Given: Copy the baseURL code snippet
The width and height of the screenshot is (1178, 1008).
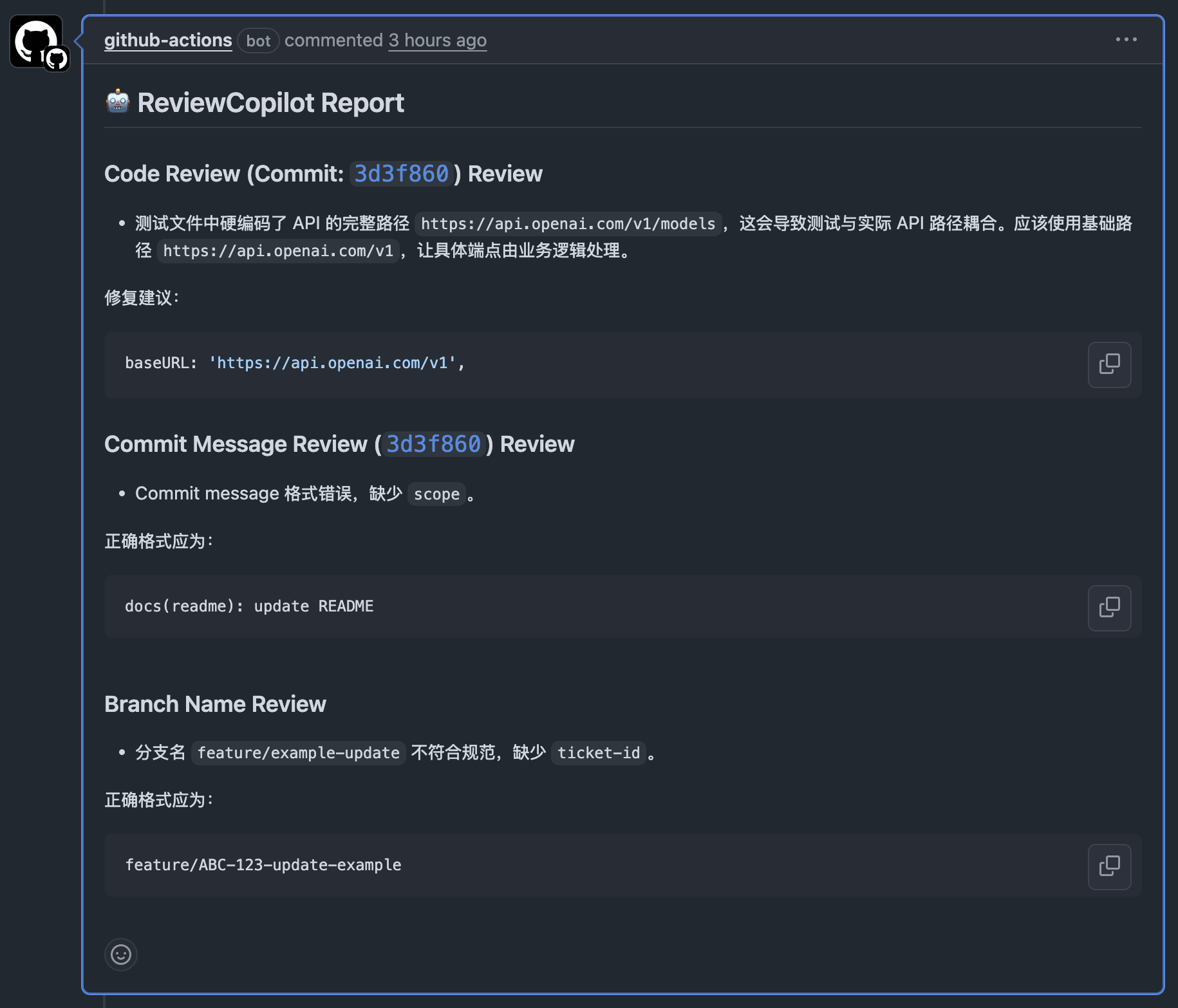Looking at the screenshot, I should (1108, 364).
